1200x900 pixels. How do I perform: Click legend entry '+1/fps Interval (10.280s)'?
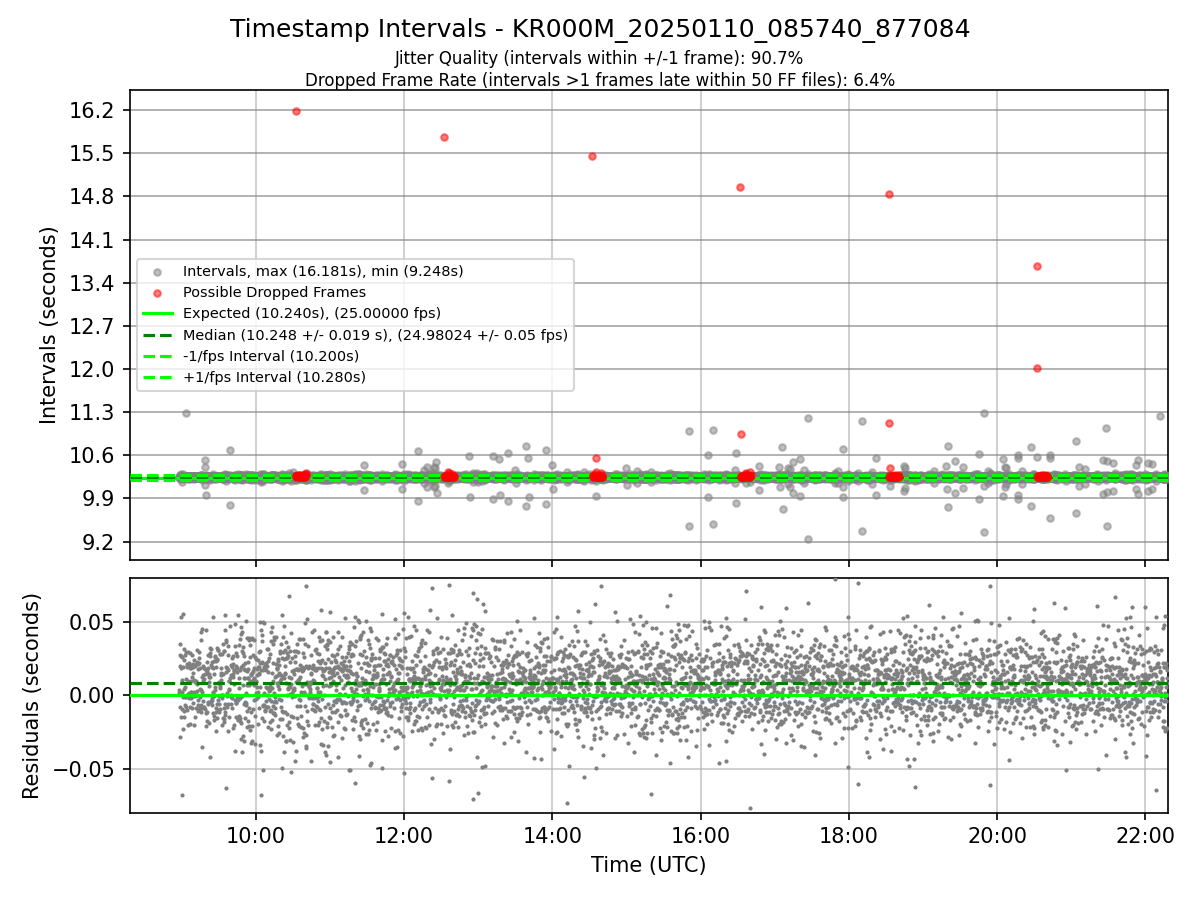point(274,377)
